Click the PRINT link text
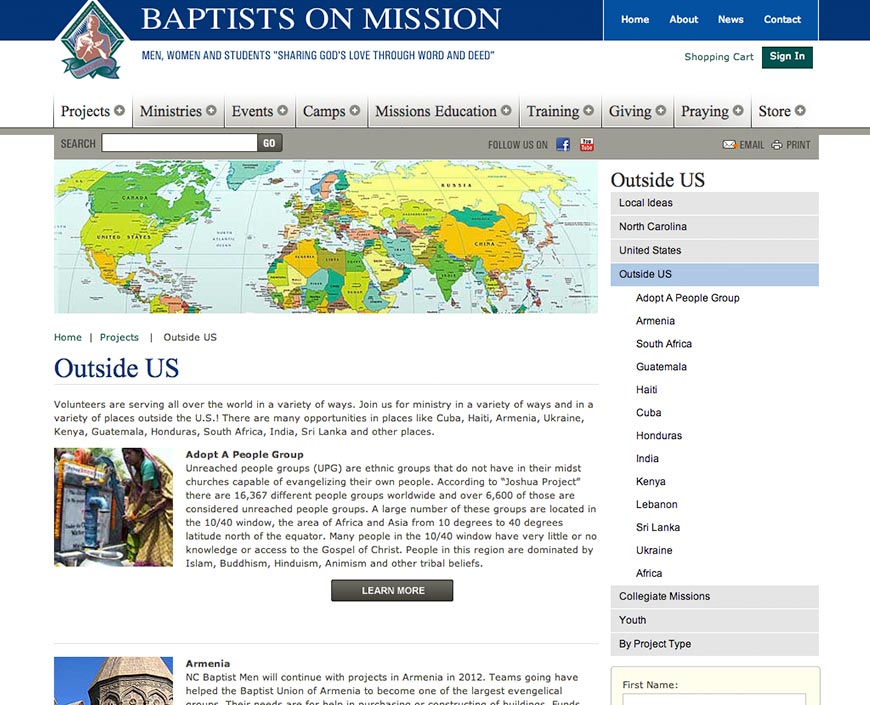 [798, 145]
